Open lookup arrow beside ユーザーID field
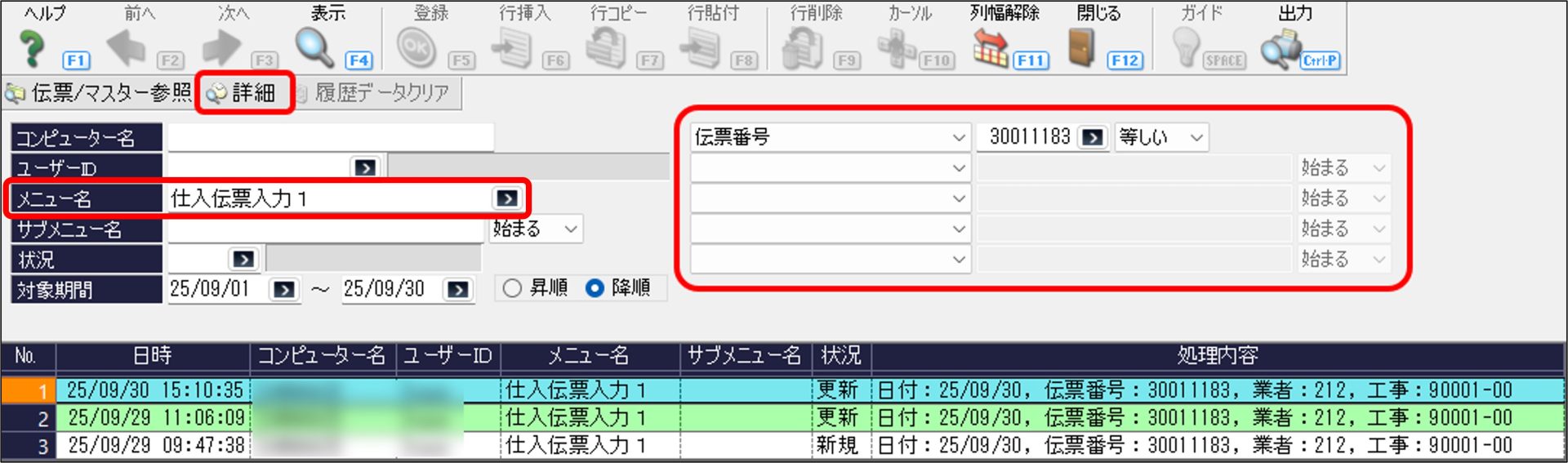Screen dimensions: 1568x463 pyautogui.click(x=365, y=167)
